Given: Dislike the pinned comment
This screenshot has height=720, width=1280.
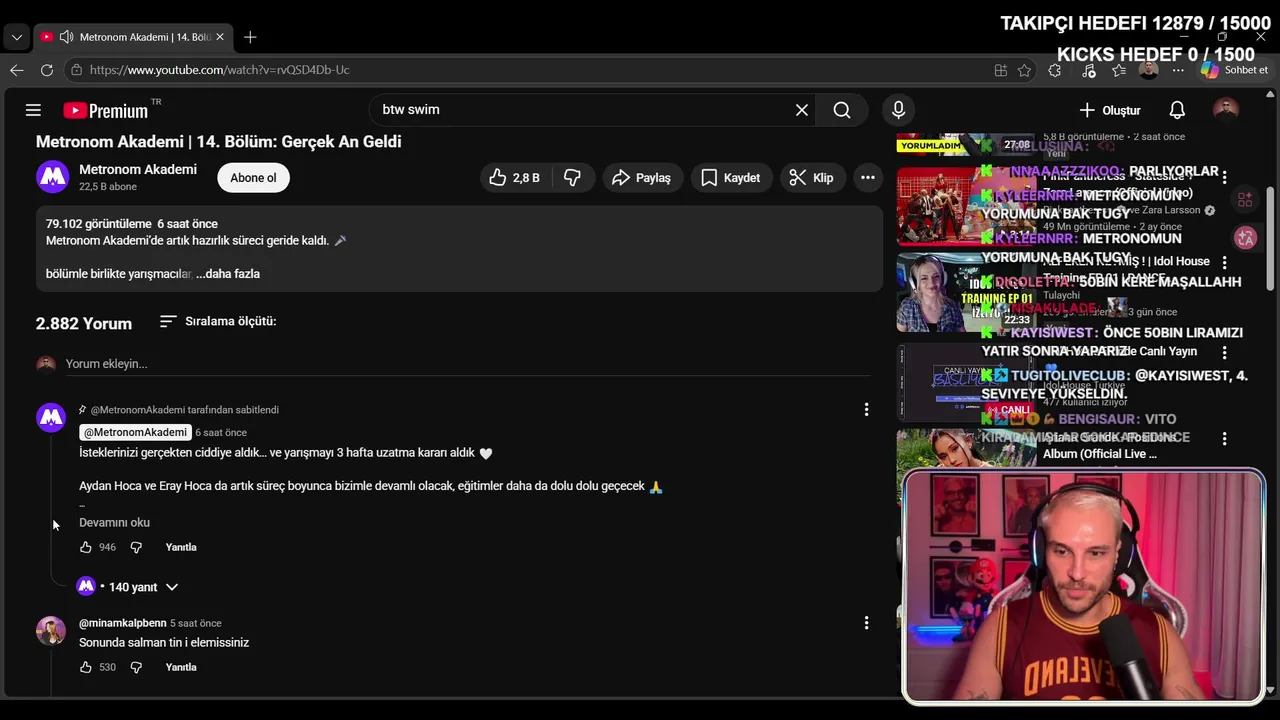Looking at the screenshot, I should pyautogui.click(x=136, y=547).
